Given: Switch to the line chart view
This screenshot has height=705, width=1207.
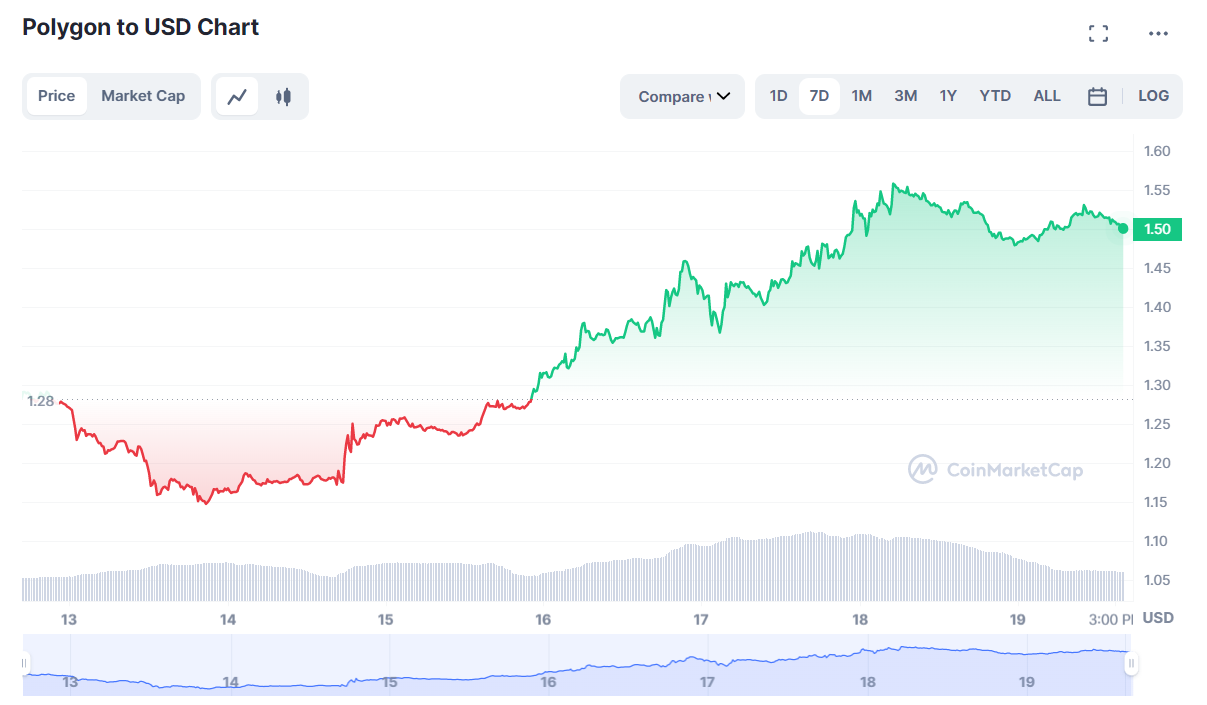Looking at the screenshot, I should click(237, 97).
